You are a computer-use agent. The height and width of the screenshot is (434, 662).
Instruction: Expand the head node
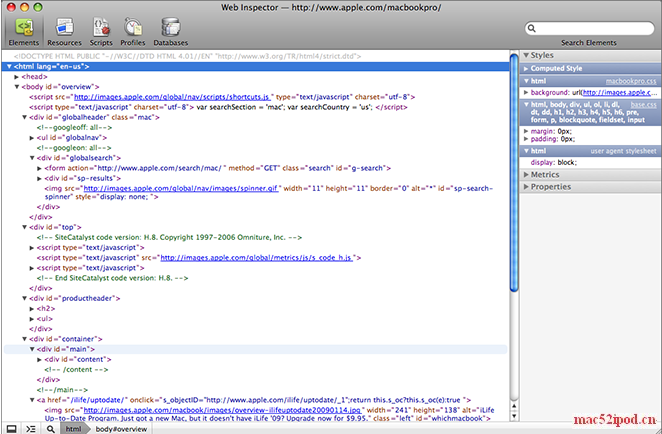(x=16, y=77)
